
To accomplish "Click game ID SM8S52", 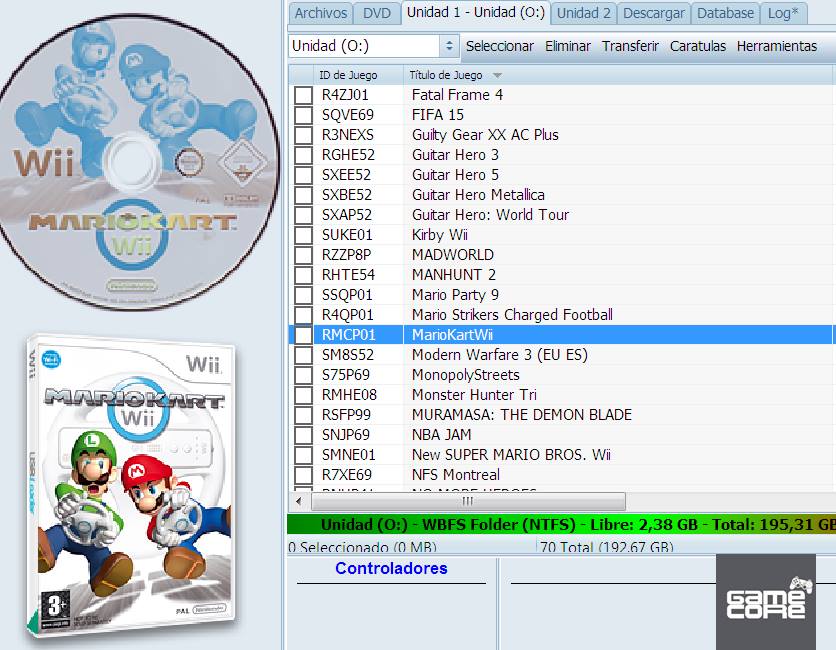I will (348, 355).
